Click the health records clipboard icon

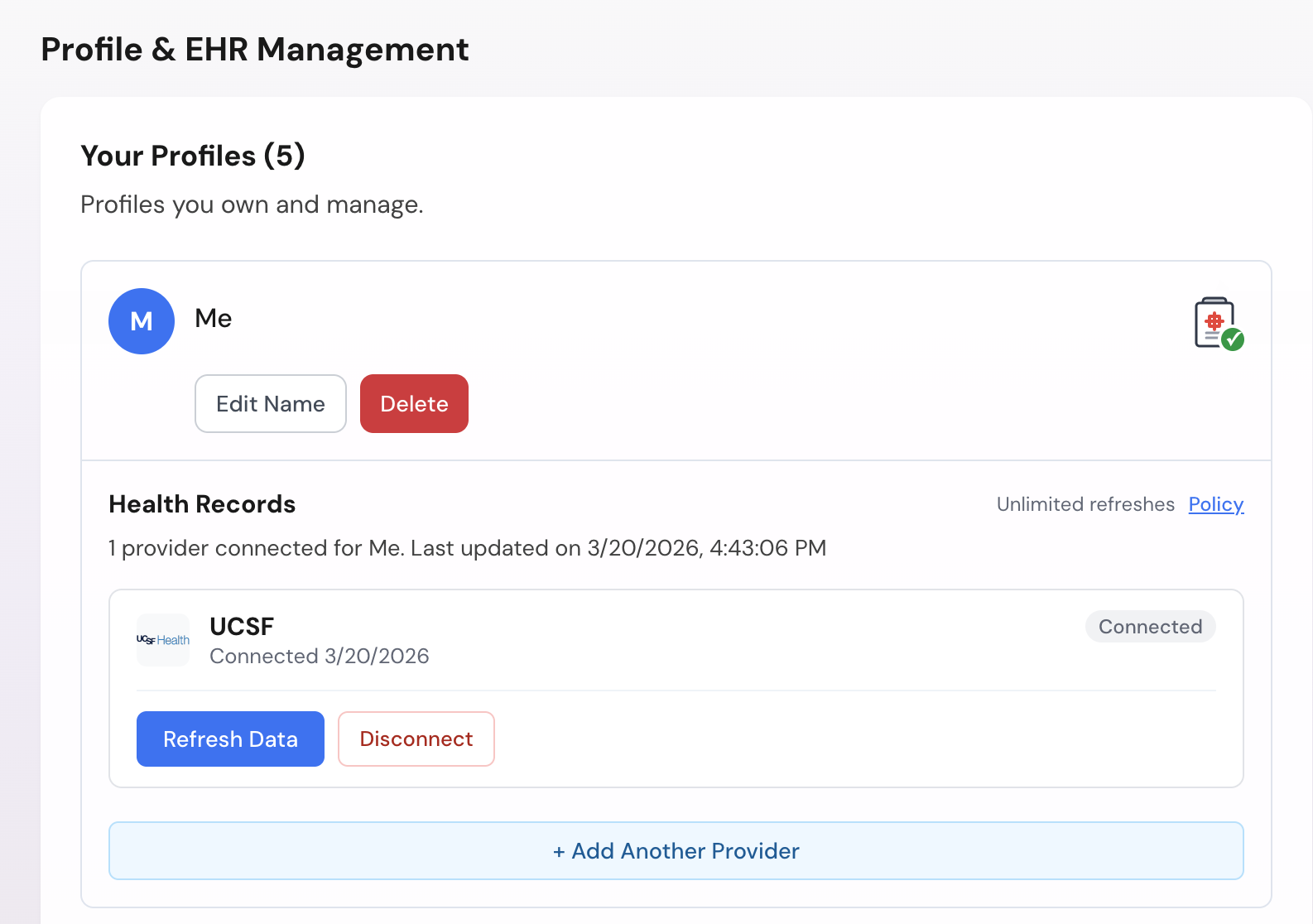coord(1219,323)
